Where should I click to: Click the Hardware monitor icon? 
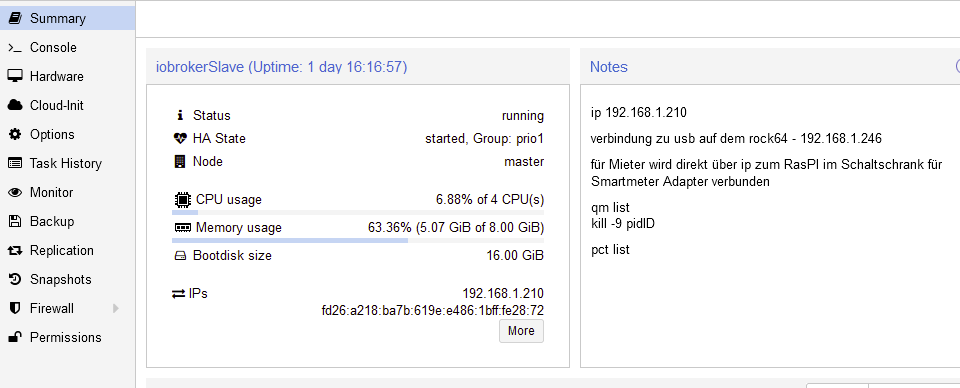click(x=15, y=76)
